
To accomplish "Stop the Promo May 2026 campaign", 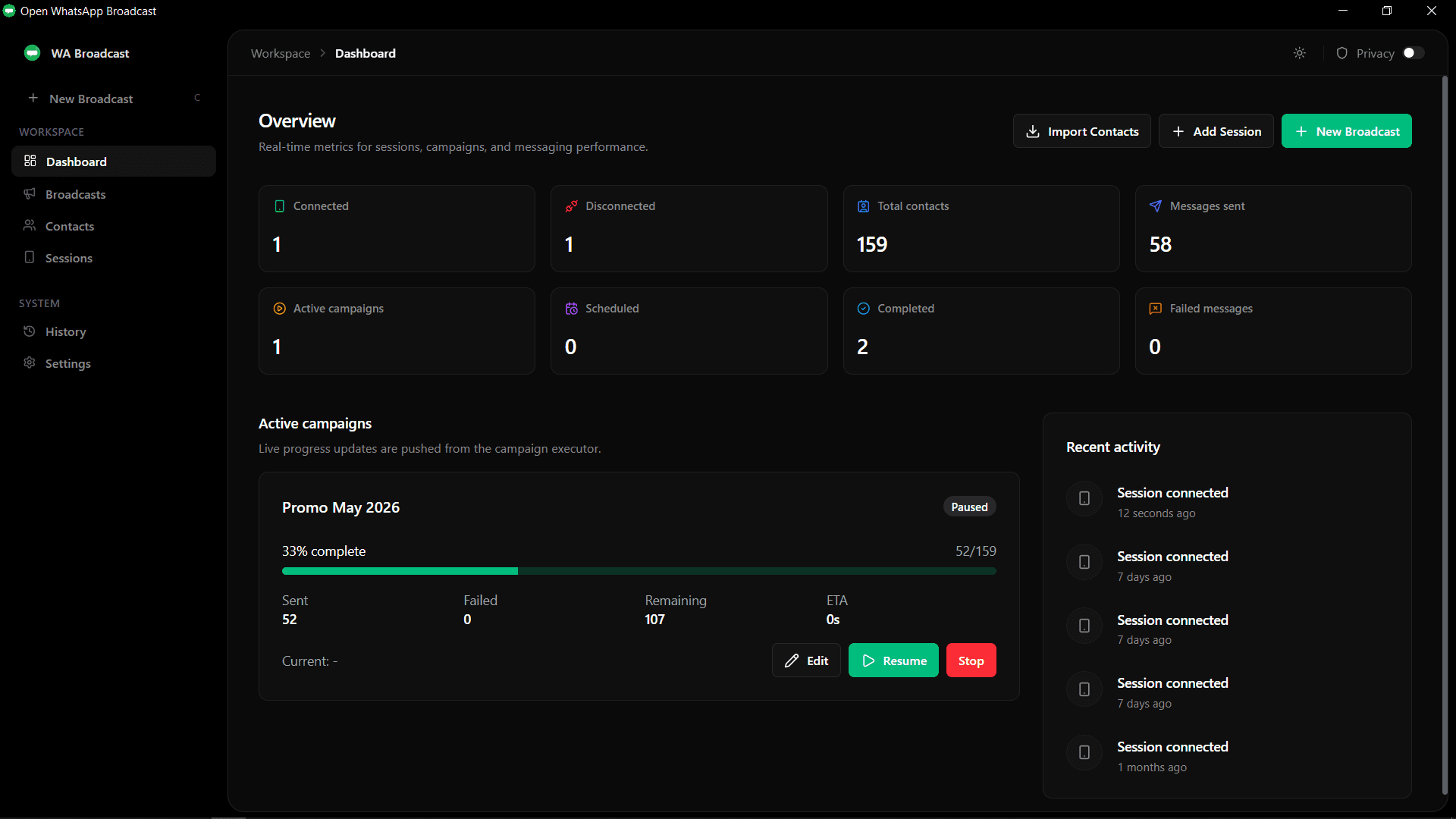I will [x=971, y=661].
